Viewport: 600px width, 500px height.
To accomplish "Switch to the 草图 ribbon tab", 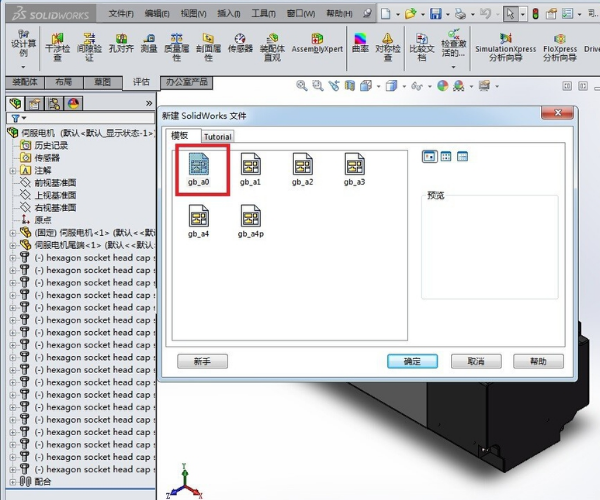I will (x=103, y=82).
